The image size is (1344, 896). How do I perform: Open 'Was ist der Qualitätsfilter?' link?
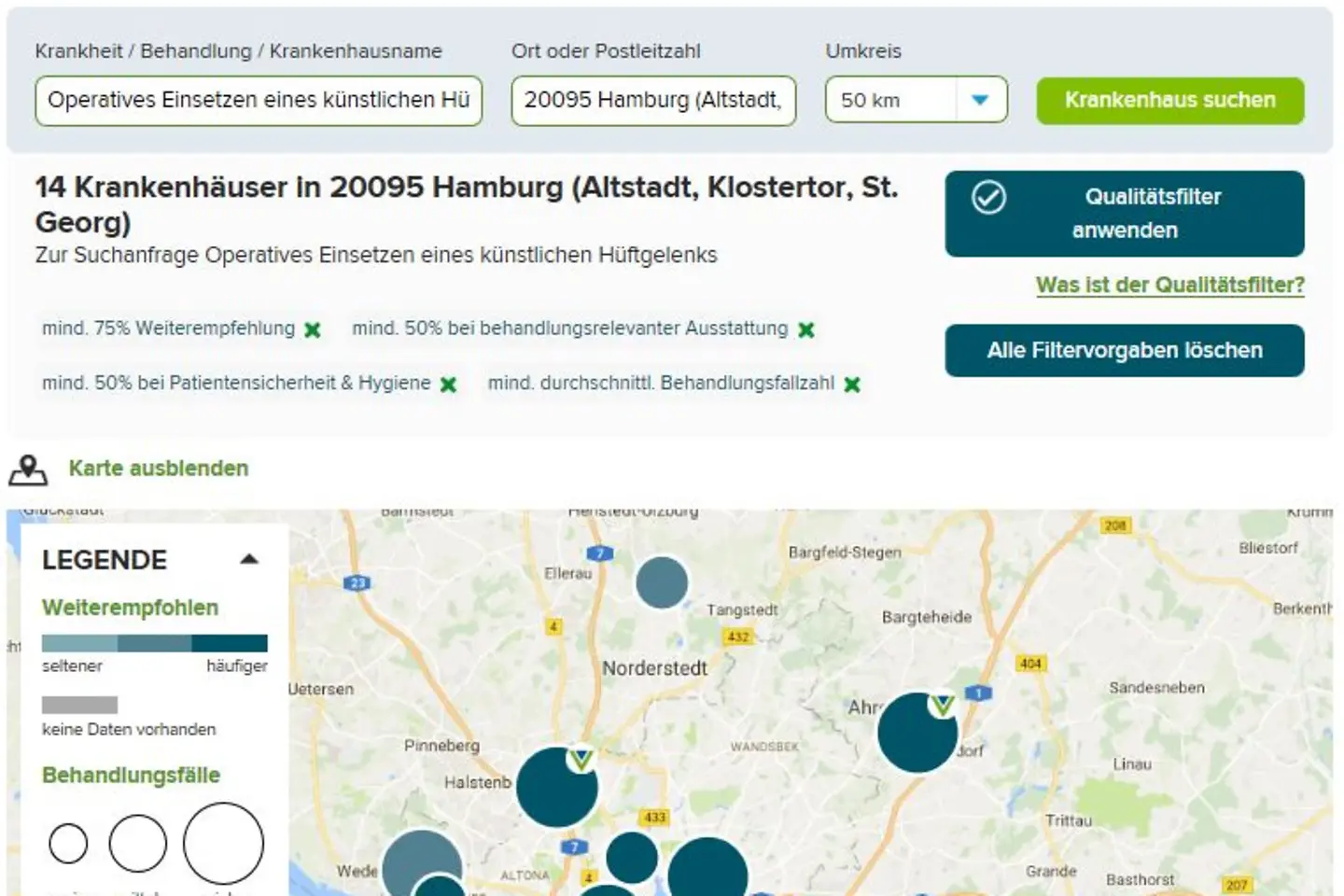[x=1170, y=285]
